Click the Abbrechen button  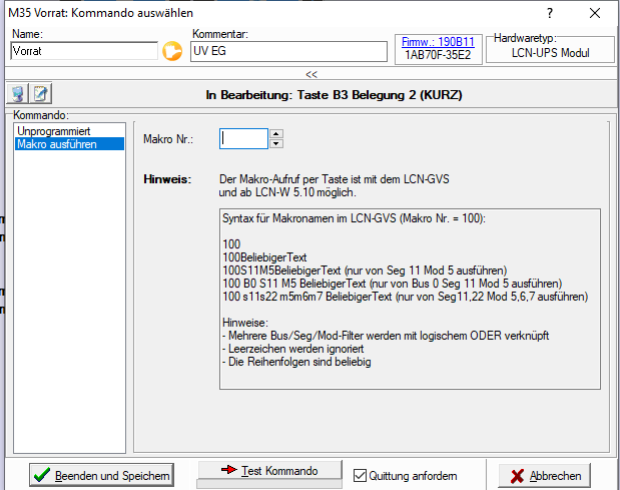545,476
